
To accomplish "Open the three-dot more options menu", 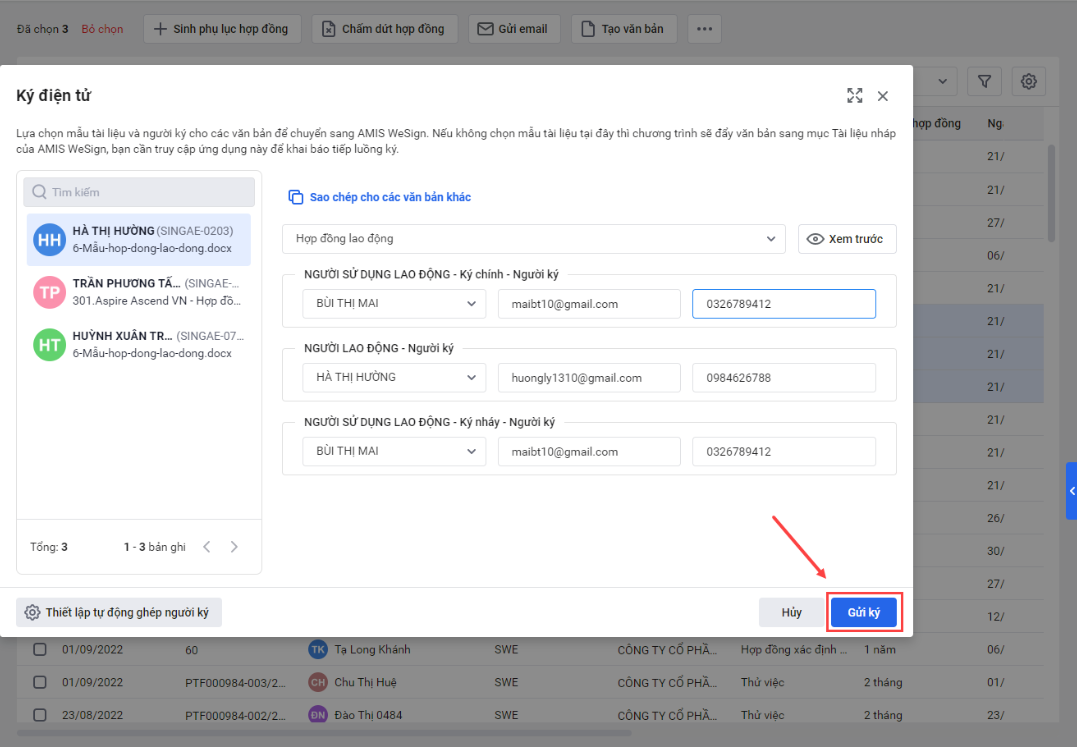I will [704, 29].
